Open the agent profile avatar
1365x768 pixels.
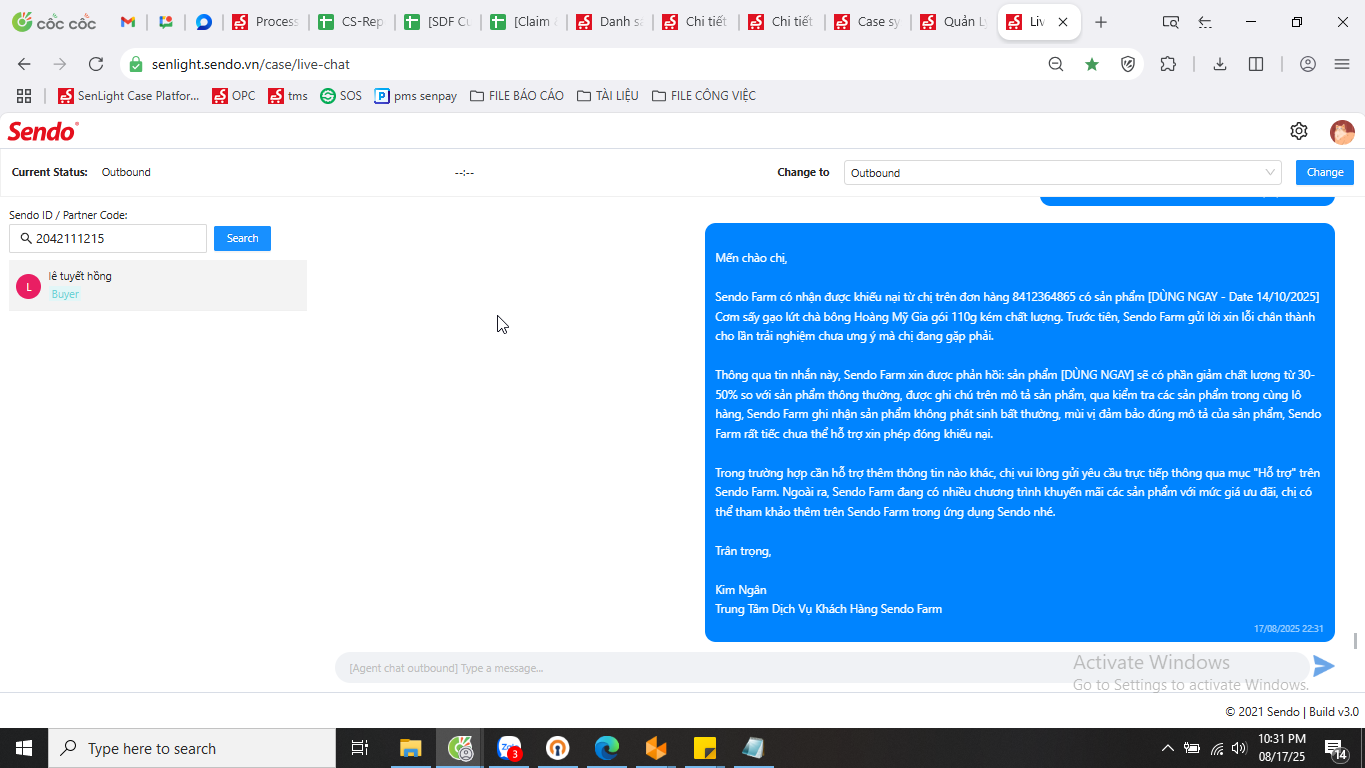click(x=1342, y=132)
